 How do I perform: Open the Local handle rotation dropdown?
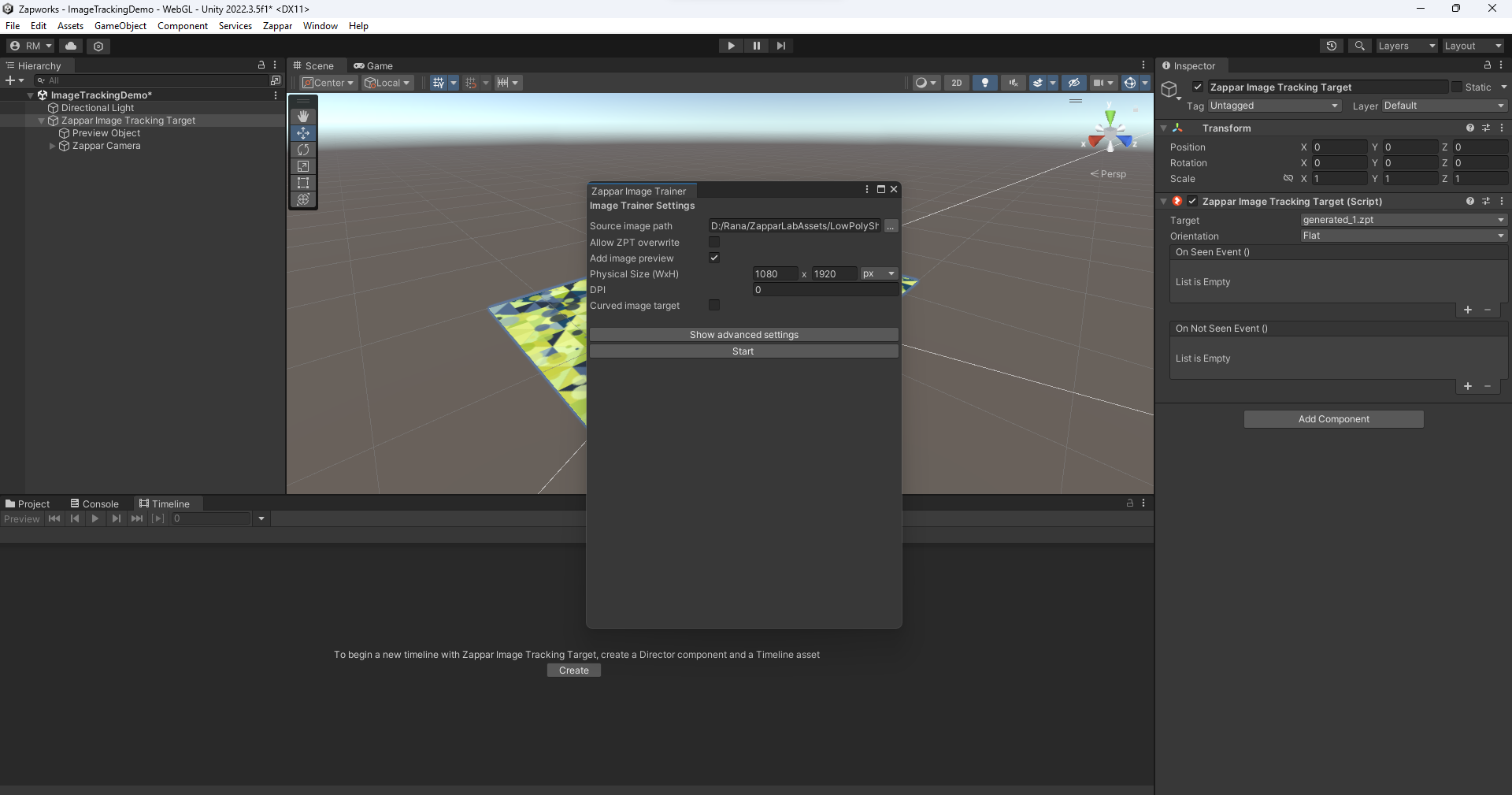point(387,83)
